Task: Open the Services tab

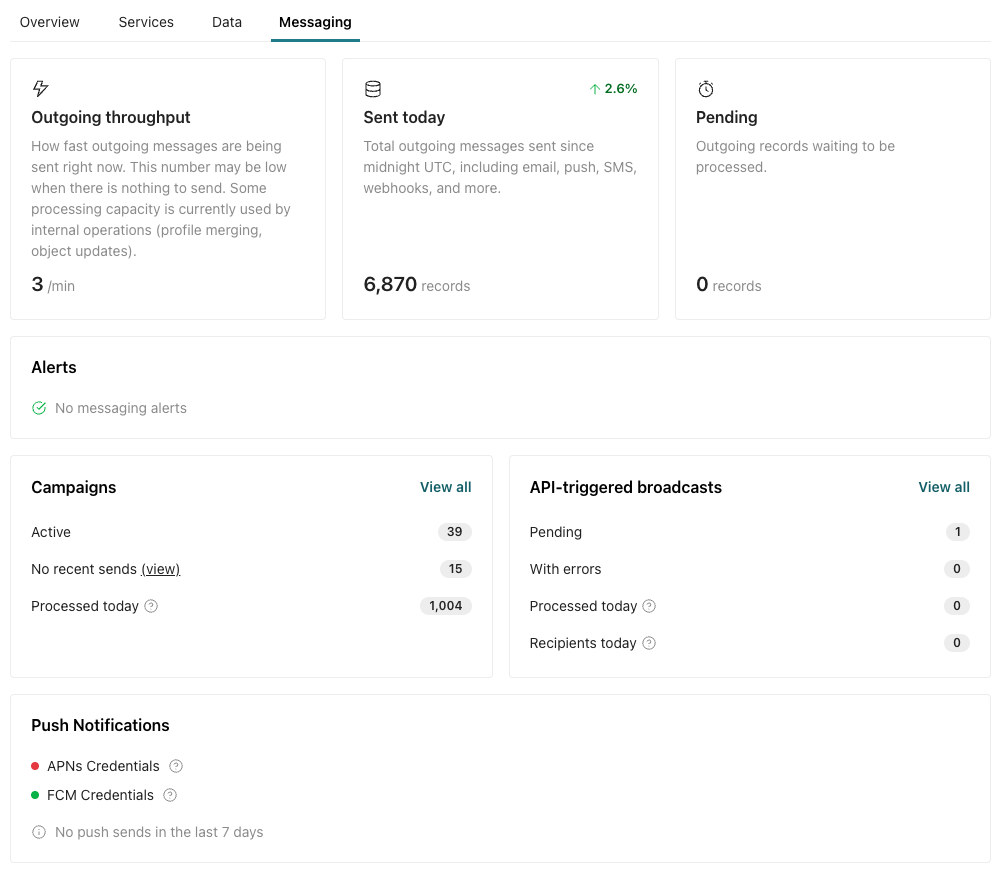Action: click(x=146, y=21)
